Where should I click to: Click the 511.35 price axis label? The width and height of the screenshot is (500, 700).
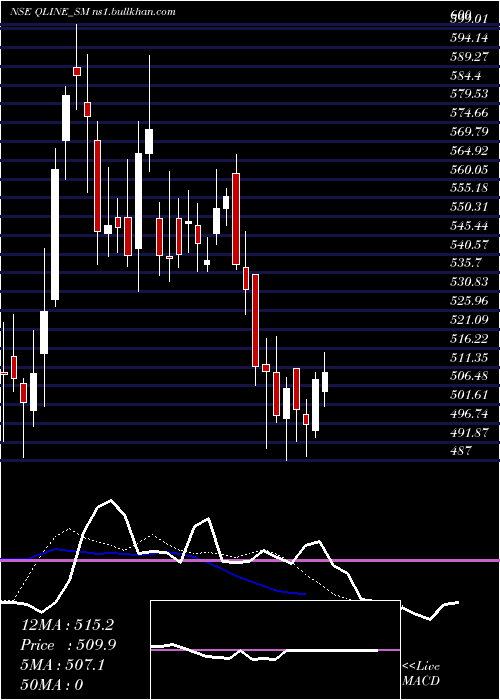pyautogui.click(x=469, y=357)
